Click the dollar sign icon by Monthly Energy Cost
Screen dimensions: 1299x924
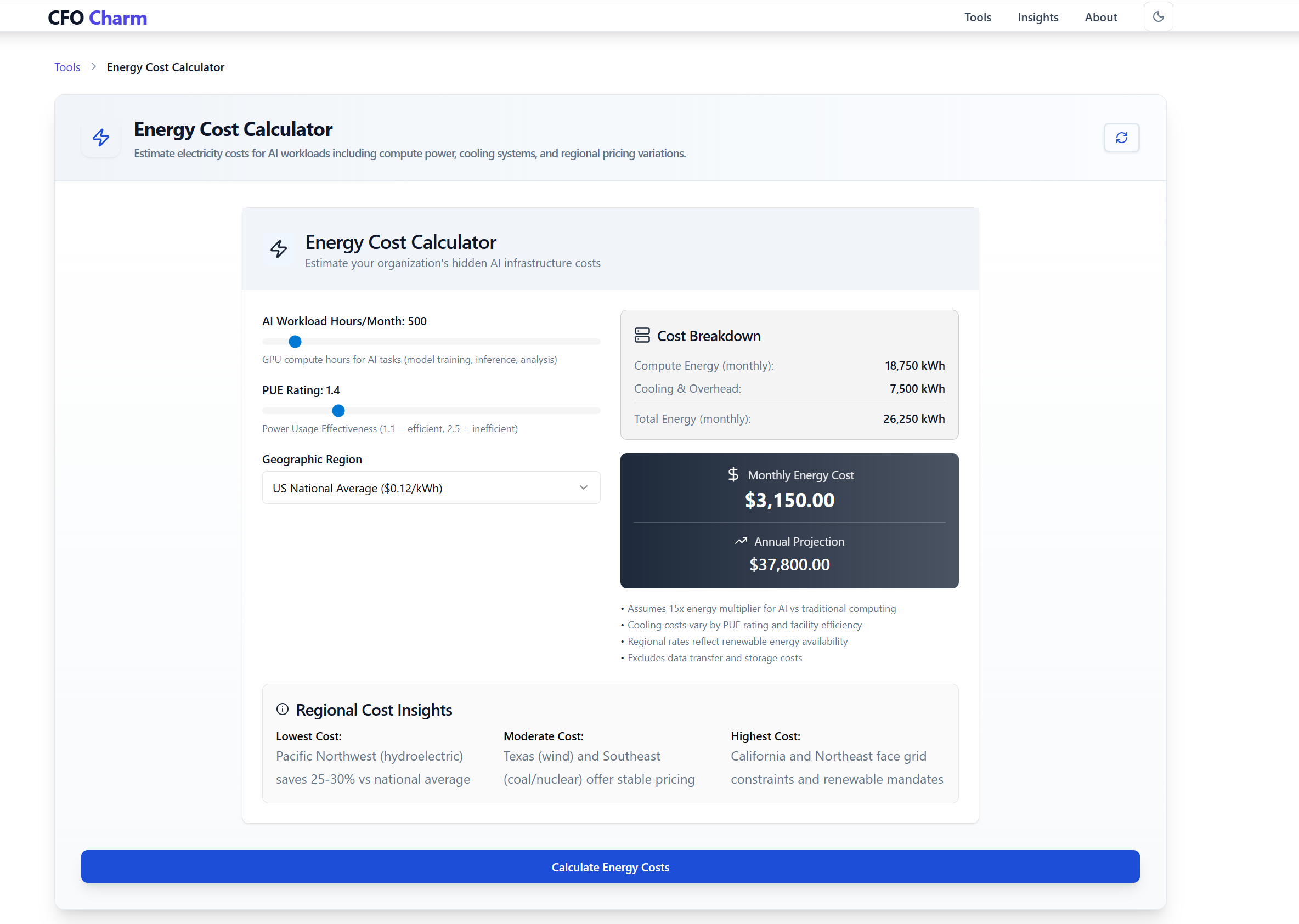[x=733, y=474]
